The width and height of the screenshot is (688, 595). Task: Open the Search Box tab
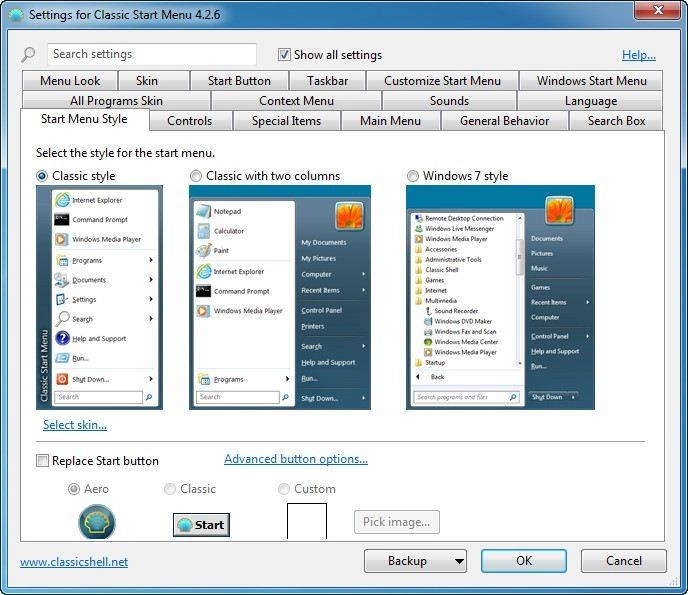pyautogui.click(x=616, y=121)
